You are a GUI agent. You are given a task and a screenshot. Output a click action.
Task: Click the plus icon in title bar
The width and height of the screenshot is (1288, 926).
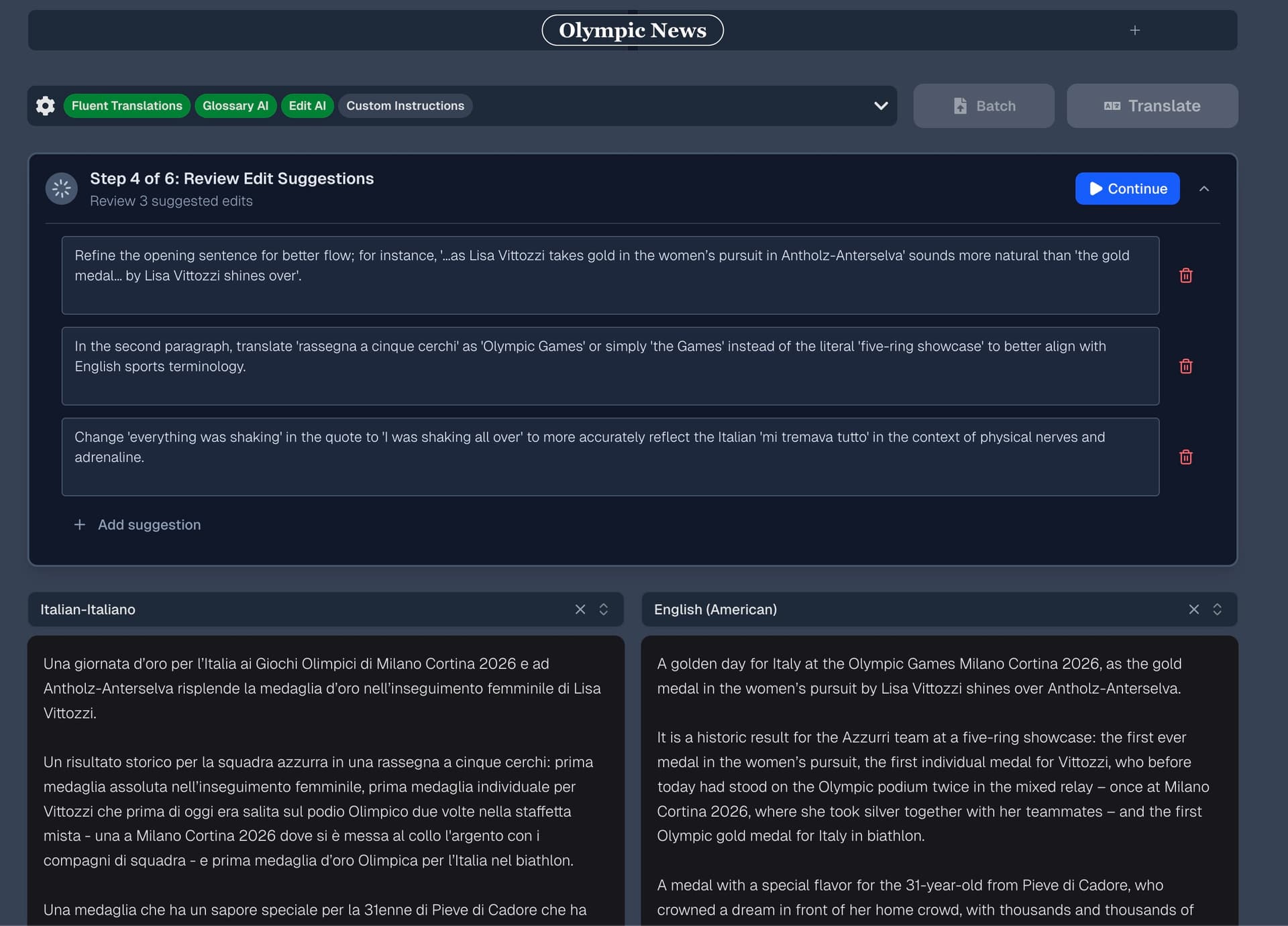1134,30
